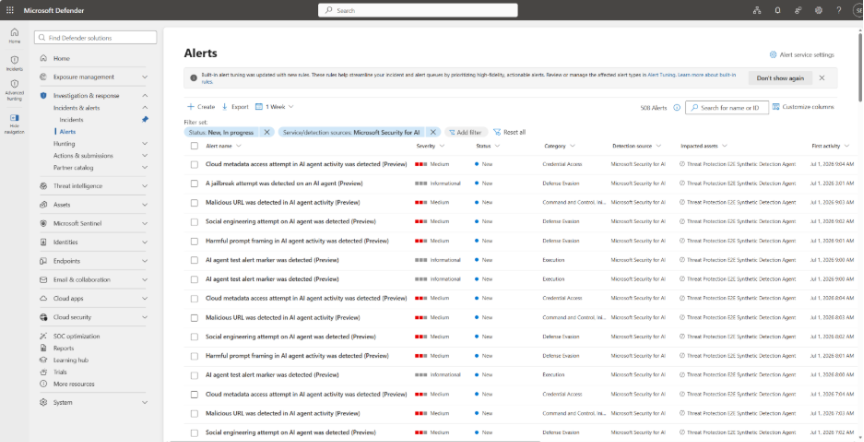Open the 1 Week time range dropdown
864x442 pixels.
(x=274, y=107)
